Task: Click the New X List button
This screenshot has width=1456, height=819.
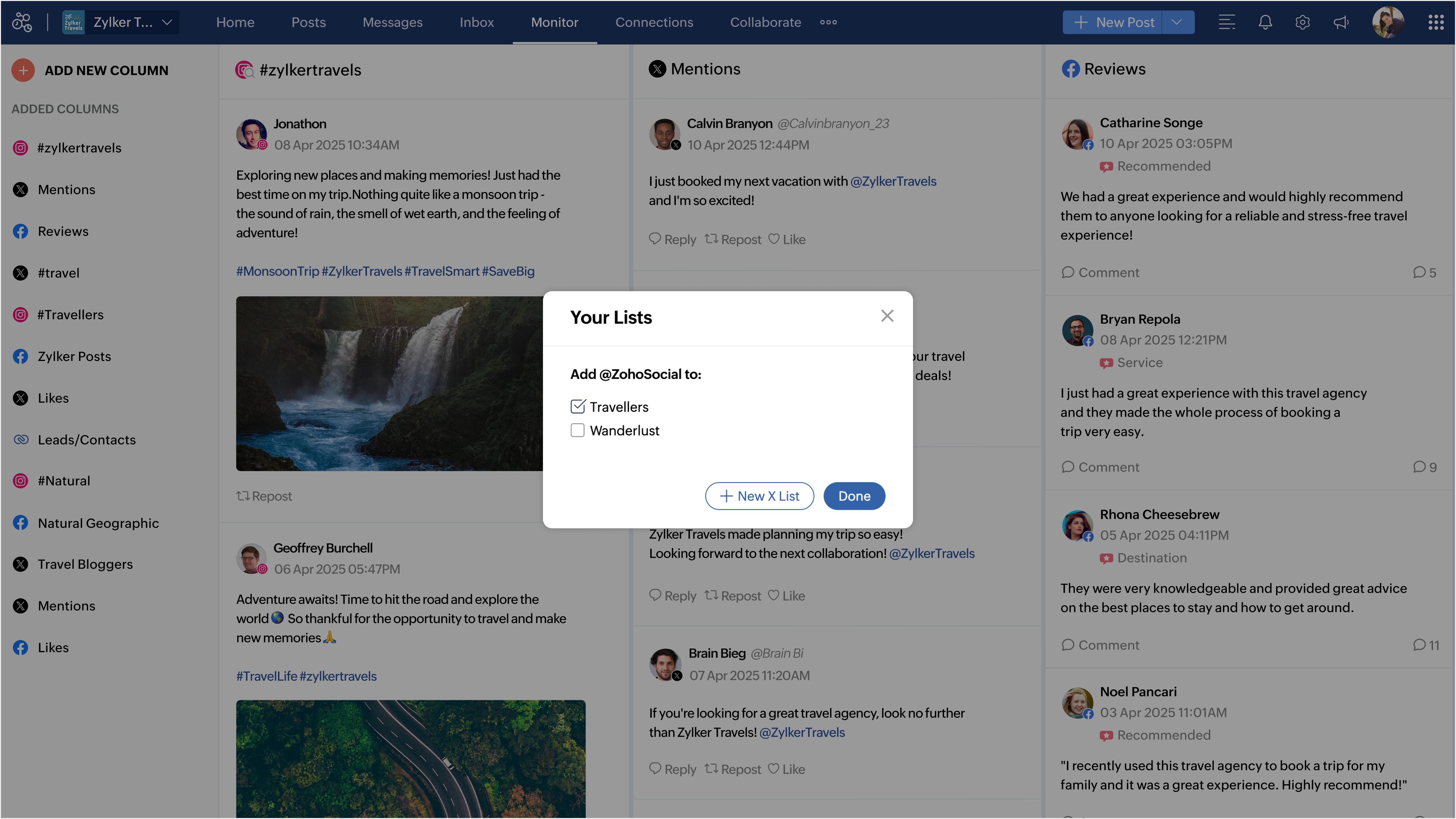Action: [x=759, y=496]
